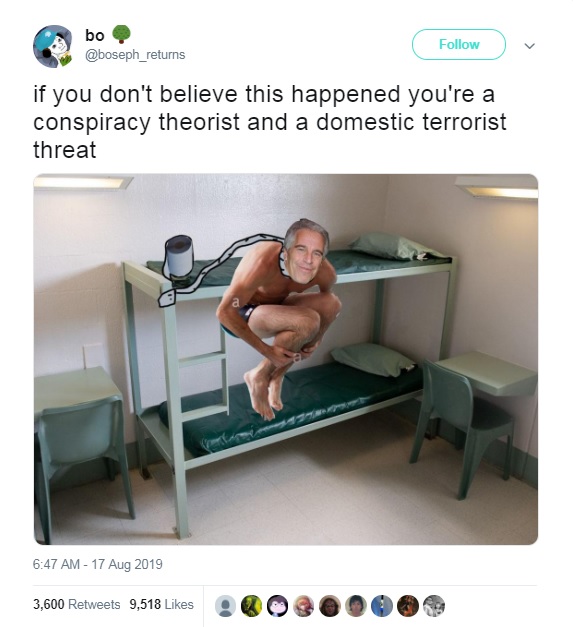Image resolution: width=573 pixels, height=627 pixels.
Task: Open the 6:47 AM - 17 Aug 2019 timestamp
Action: pos(98,564)
